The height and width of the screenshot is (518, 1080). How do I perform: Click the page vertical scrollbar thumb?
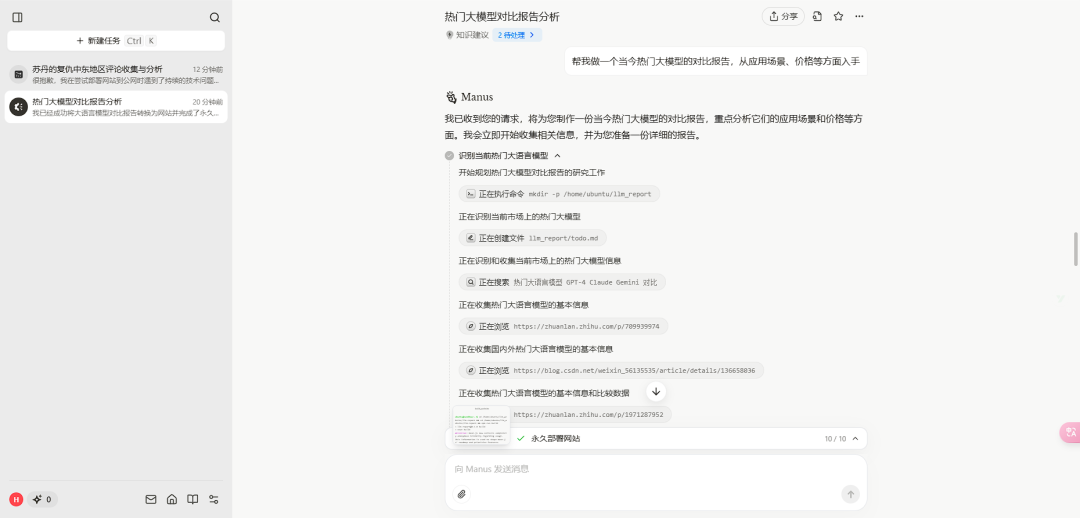tap(1076, 249)
